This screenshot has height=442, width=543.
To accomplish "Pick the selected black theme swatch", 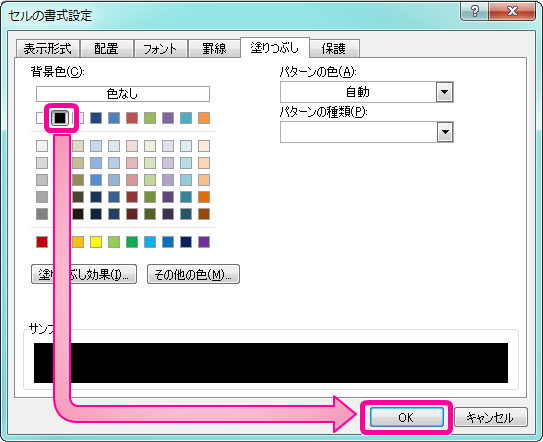I will tap(60, 118).
